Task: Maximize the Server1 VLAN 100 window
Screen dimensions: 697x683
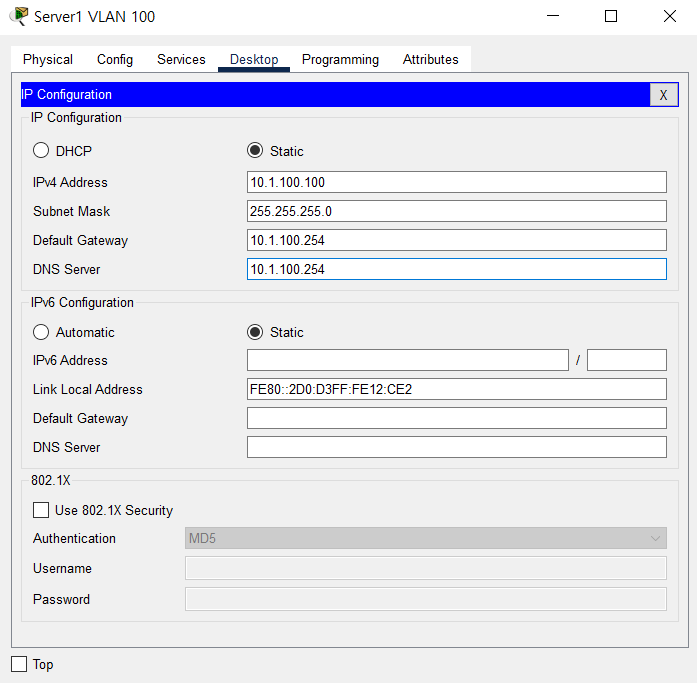Action: [611, 16]
